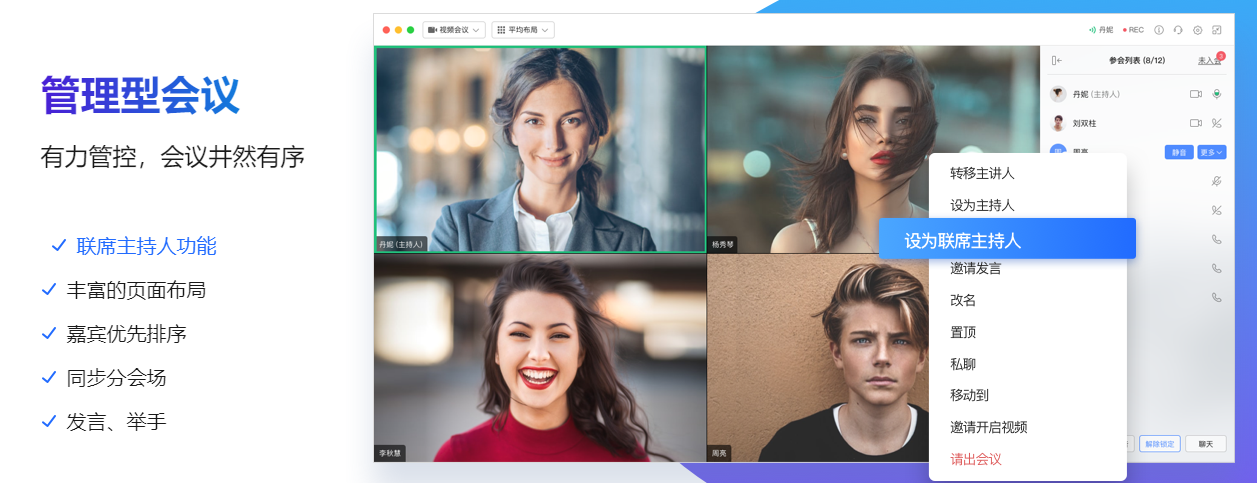Screen dimensions: 1257x483
Task: Click 刘双柱's camera icon
Action: [x=1195, y=123]
